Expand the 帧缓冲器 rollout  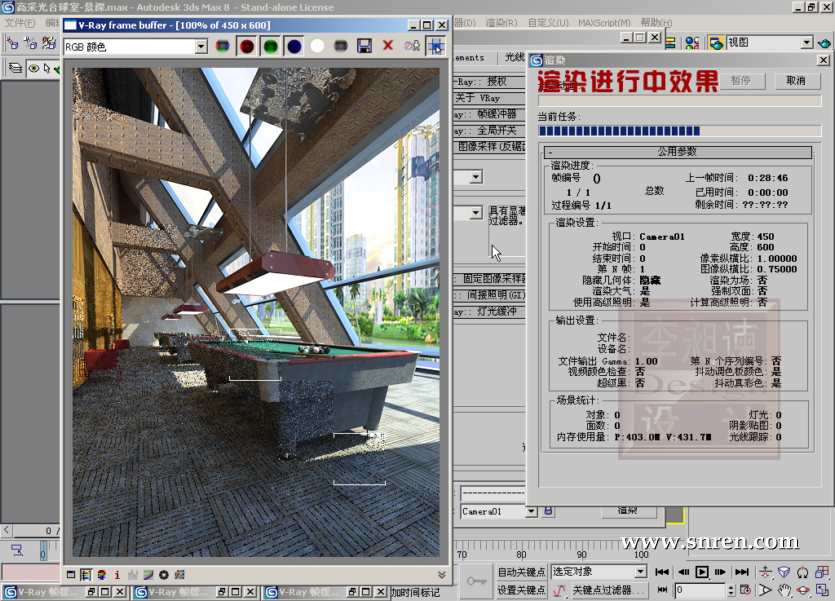click(x=488, y=114)
